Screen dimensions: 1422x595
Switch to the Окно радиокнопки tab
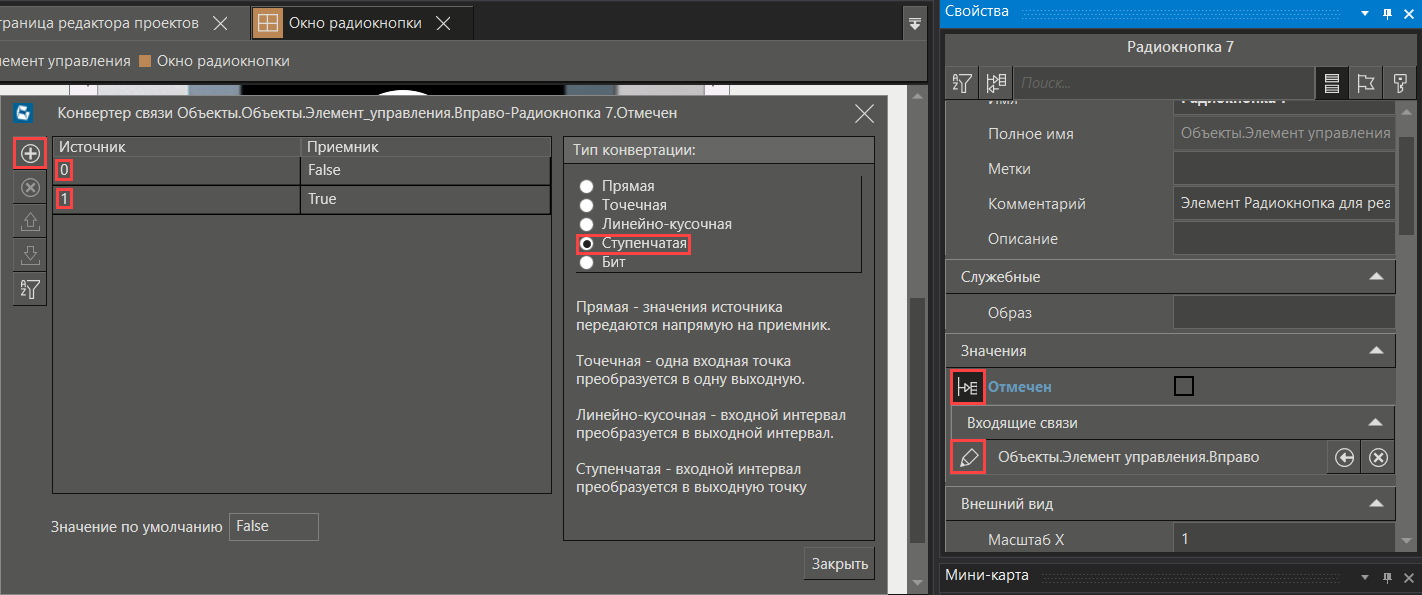pyautogui.click(x=354, y=23)
